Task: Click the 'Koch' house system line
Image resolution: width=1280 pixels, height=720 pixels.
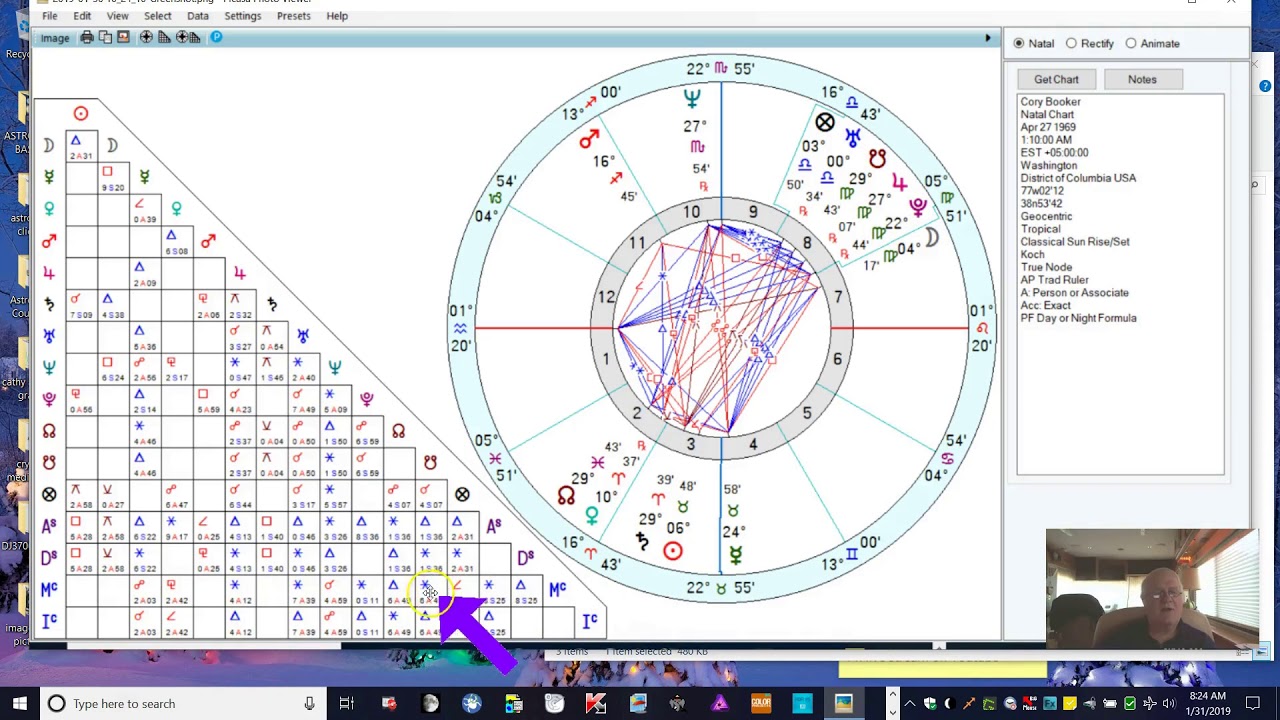Action: 1032,255
